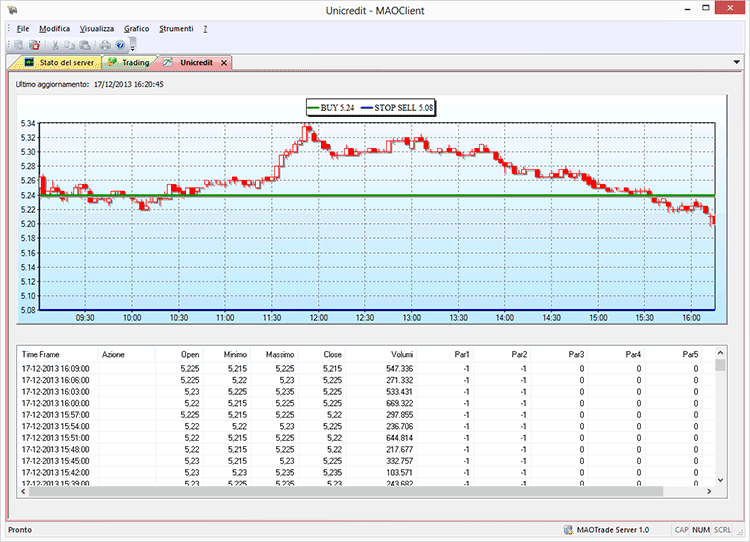Click the table scroll right arrow

pos(709,491)
